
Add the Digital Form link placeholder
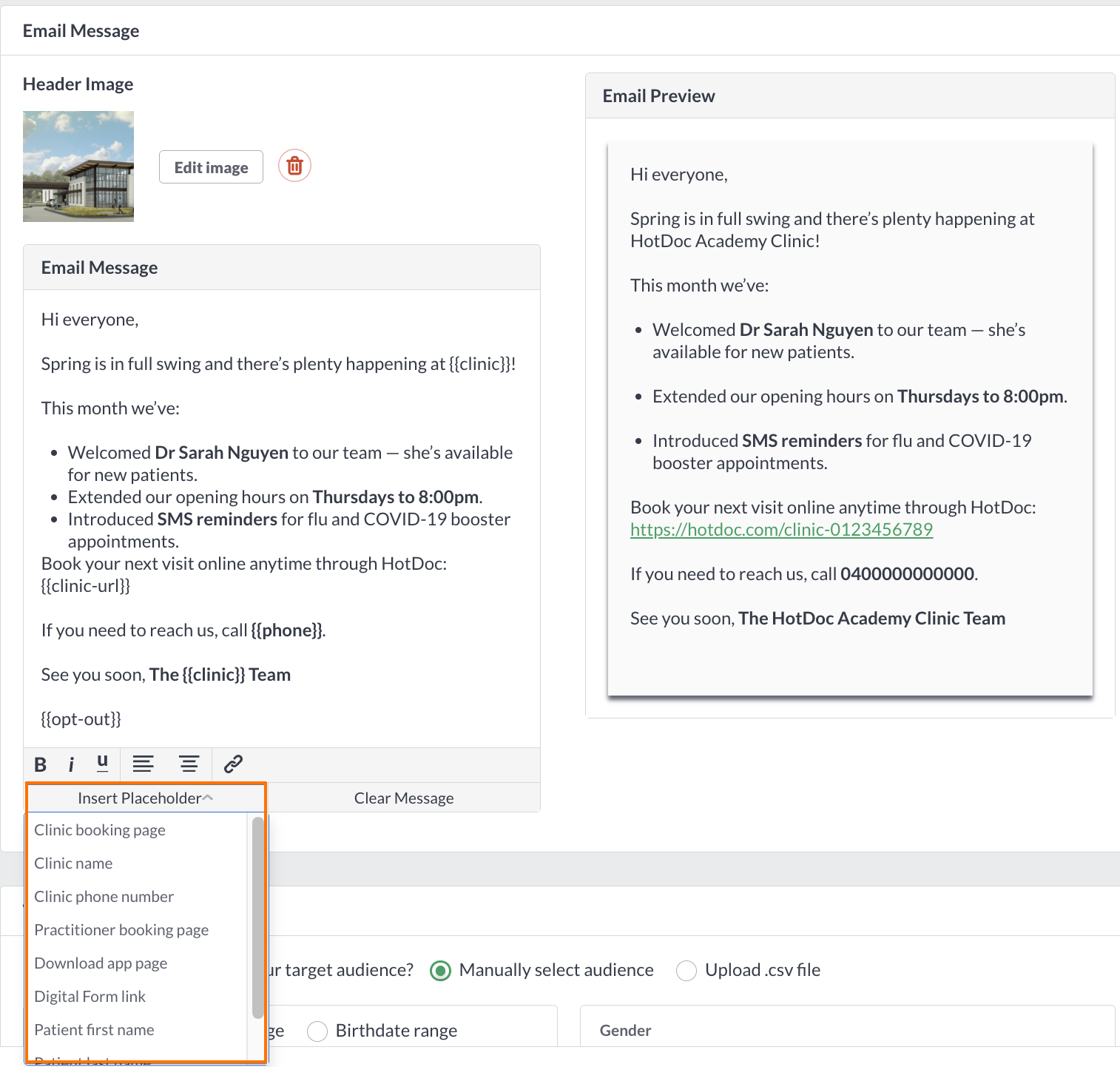pos(90,997)
